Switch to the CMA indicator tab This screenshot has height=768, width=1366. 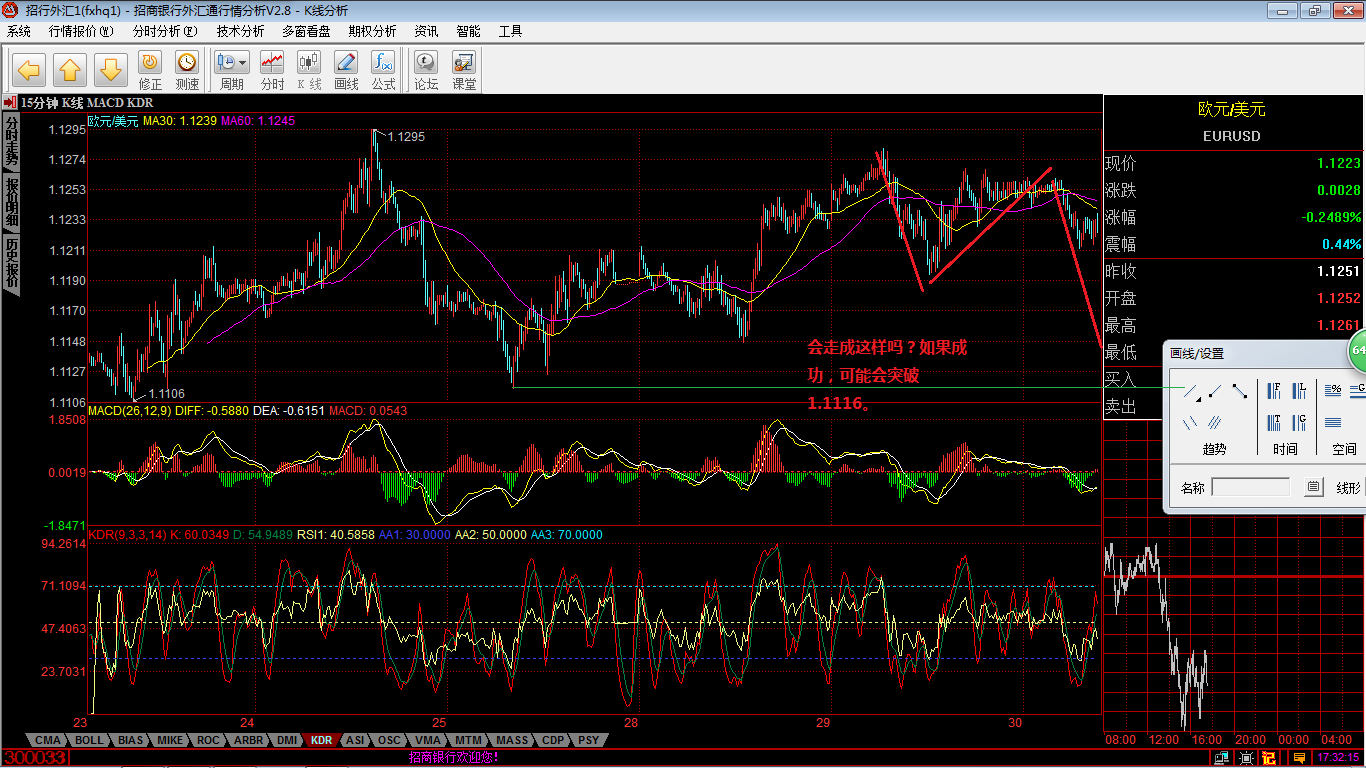[x=48, y=740]
